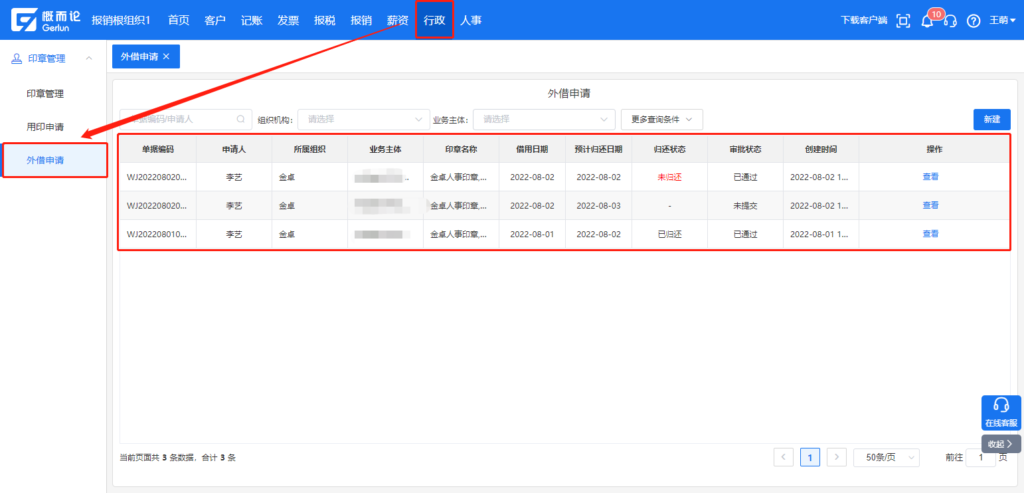This screenshot has width=1024, height=493.
Task: Select page 1 in pagination
Action: [810, 458]
